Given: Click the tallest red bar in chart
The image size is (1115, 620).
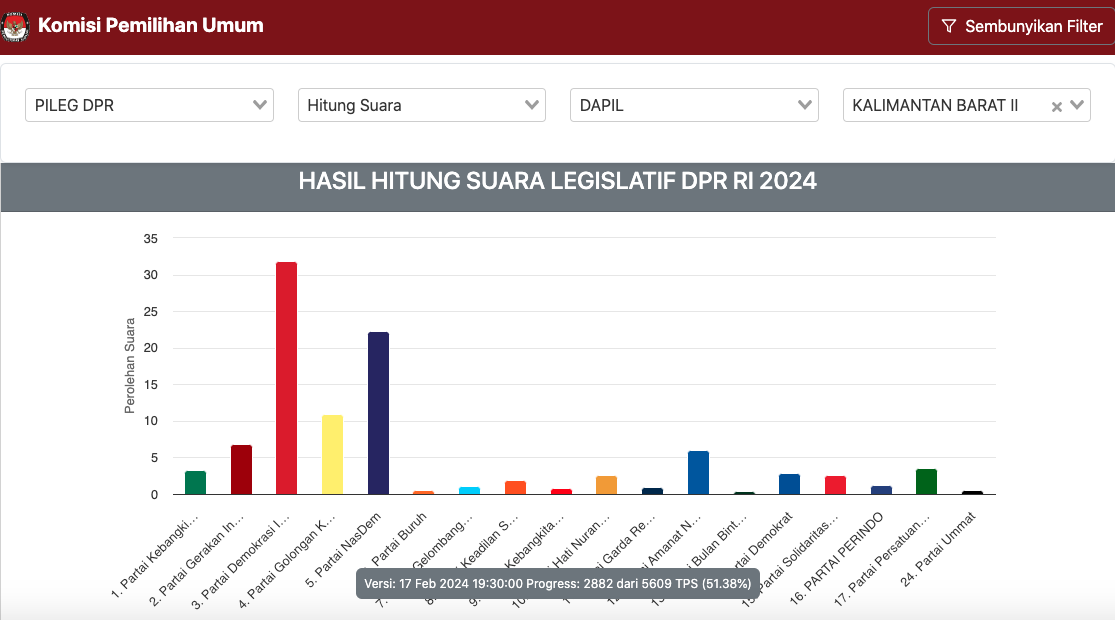Looking at the screenshot, I should (286, 378).
